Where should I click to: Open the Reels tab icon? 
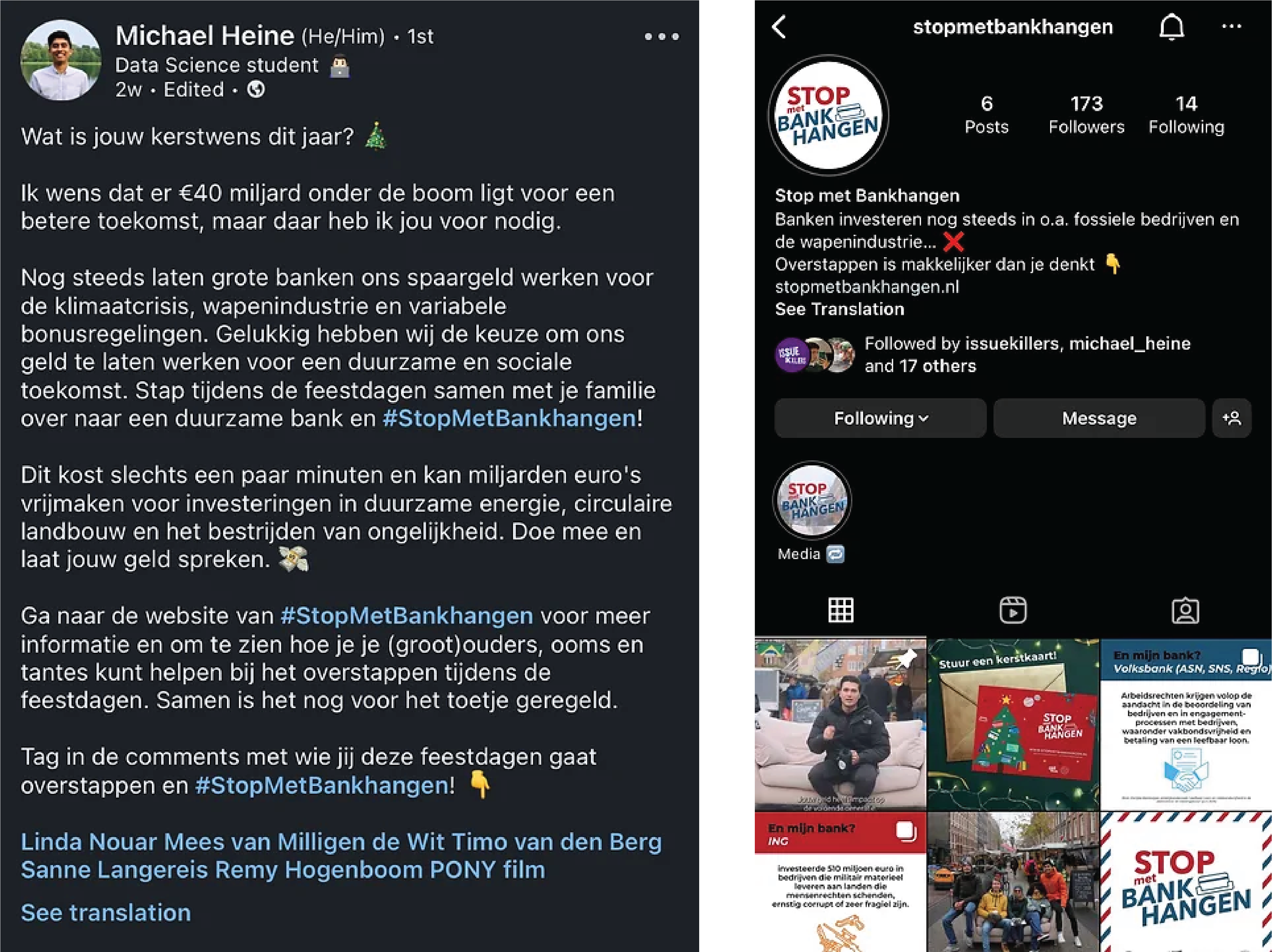(x=1013, y=611)
